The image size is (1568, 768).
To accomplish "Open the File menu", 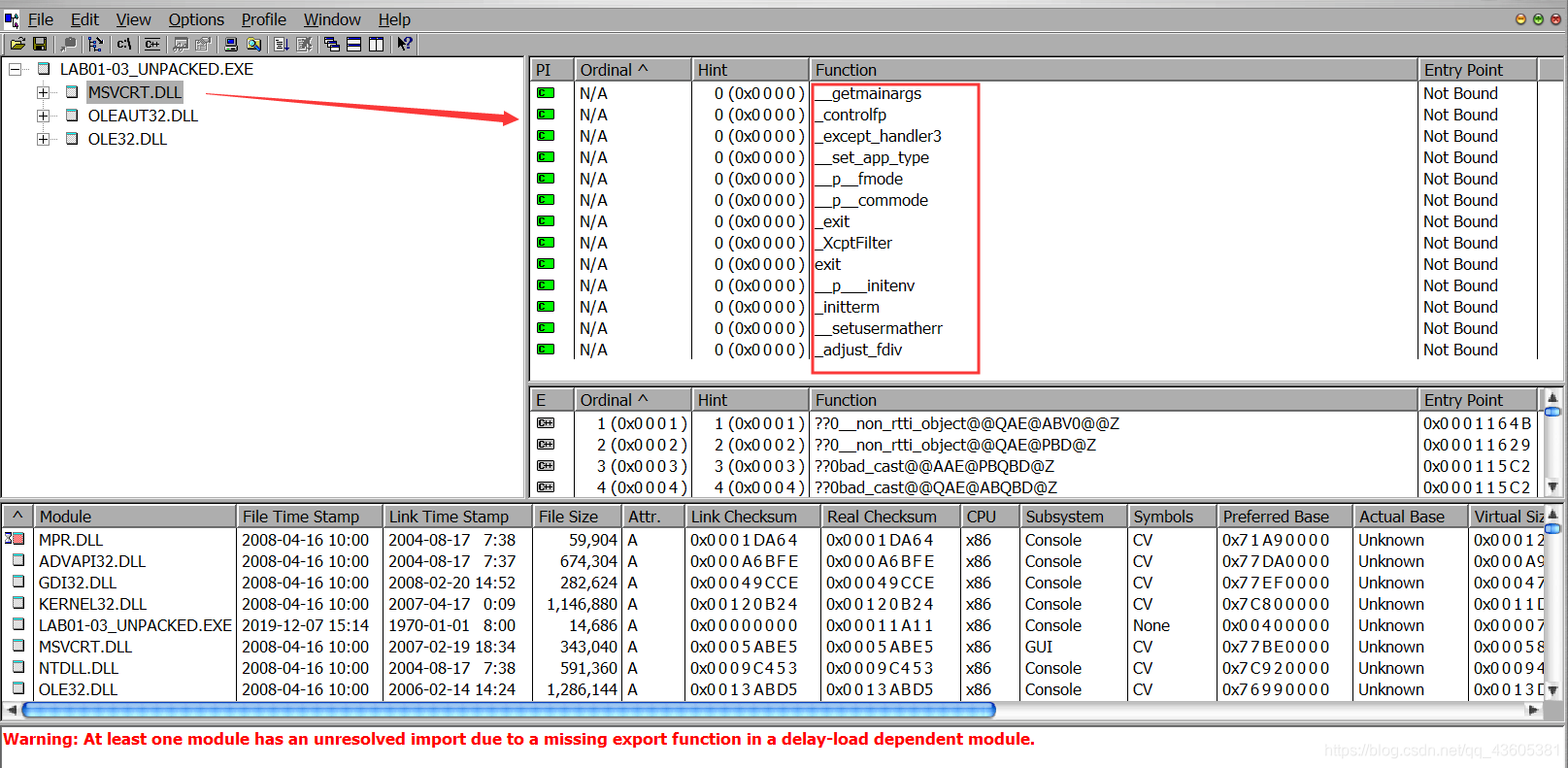I will 41,19.
